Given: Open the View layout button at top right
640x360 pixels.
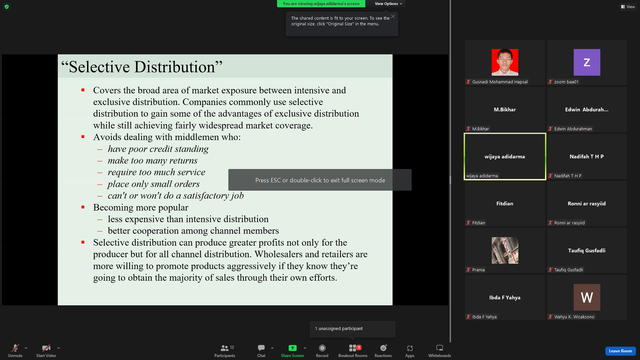Looking at the screenshot, I should pyautogui.click(x=628, y=7).
